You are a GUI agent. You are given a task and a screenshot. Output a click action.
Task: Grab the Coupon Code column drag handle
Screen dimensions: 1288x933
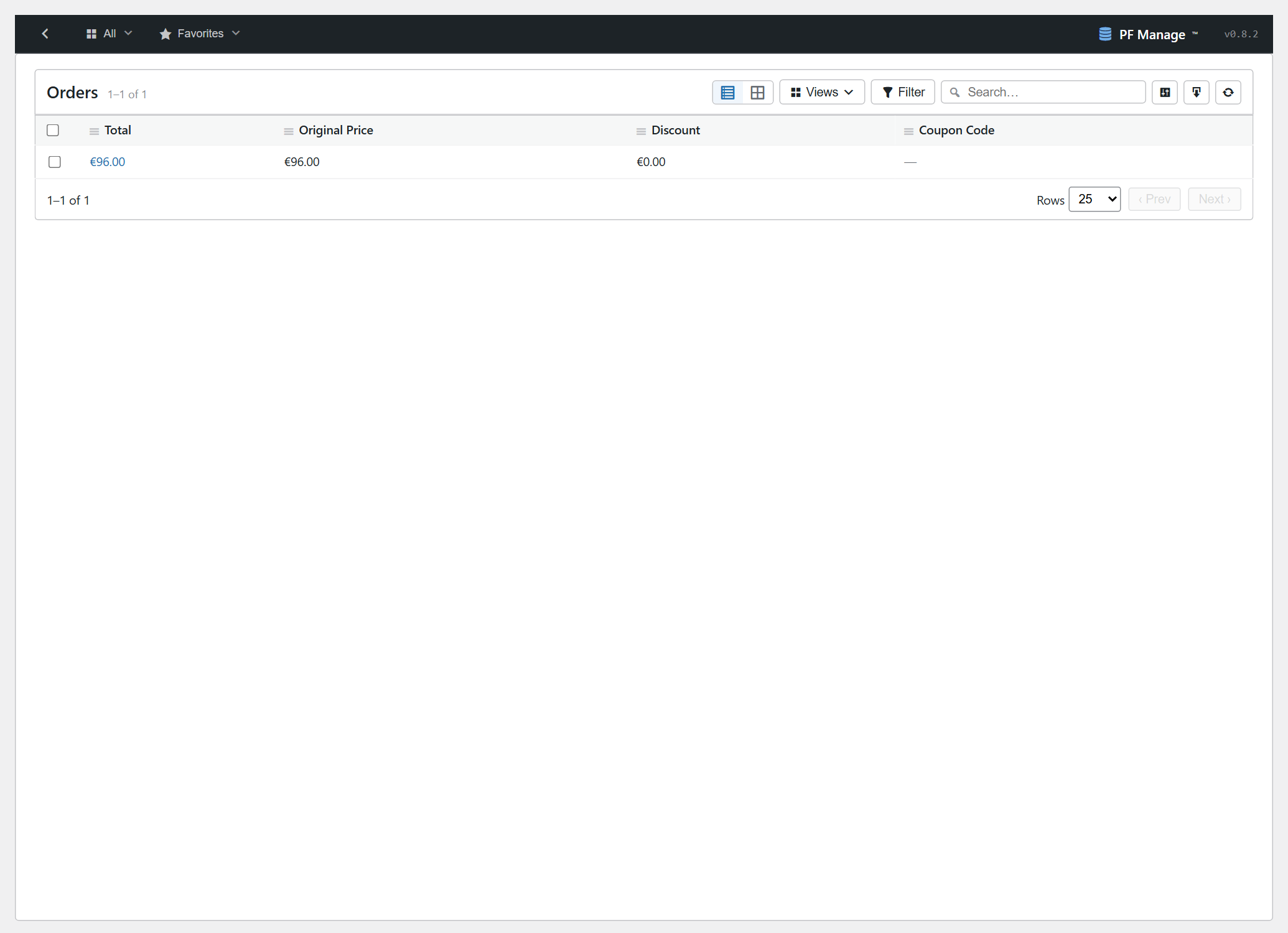(908, 131)
